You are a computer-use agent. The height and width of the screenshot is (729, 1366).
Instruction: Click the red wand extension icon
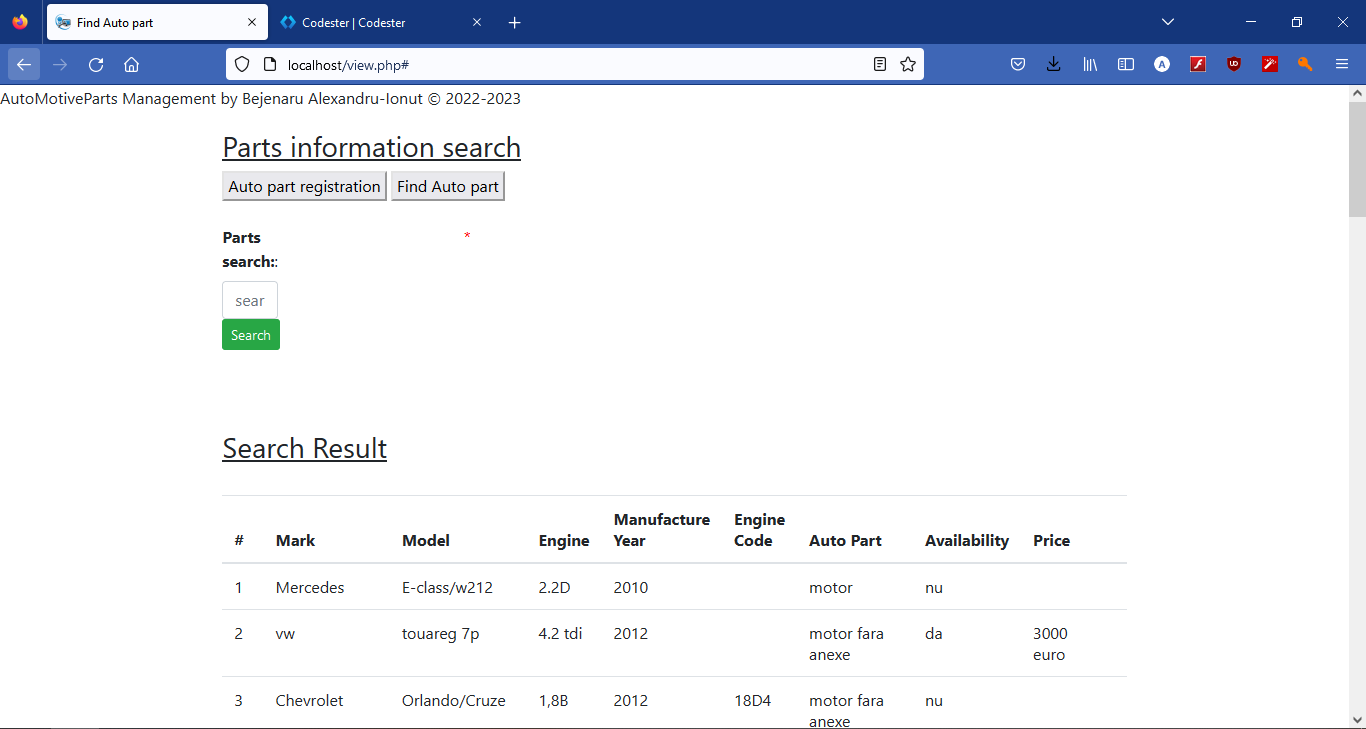click(1269, 63)
